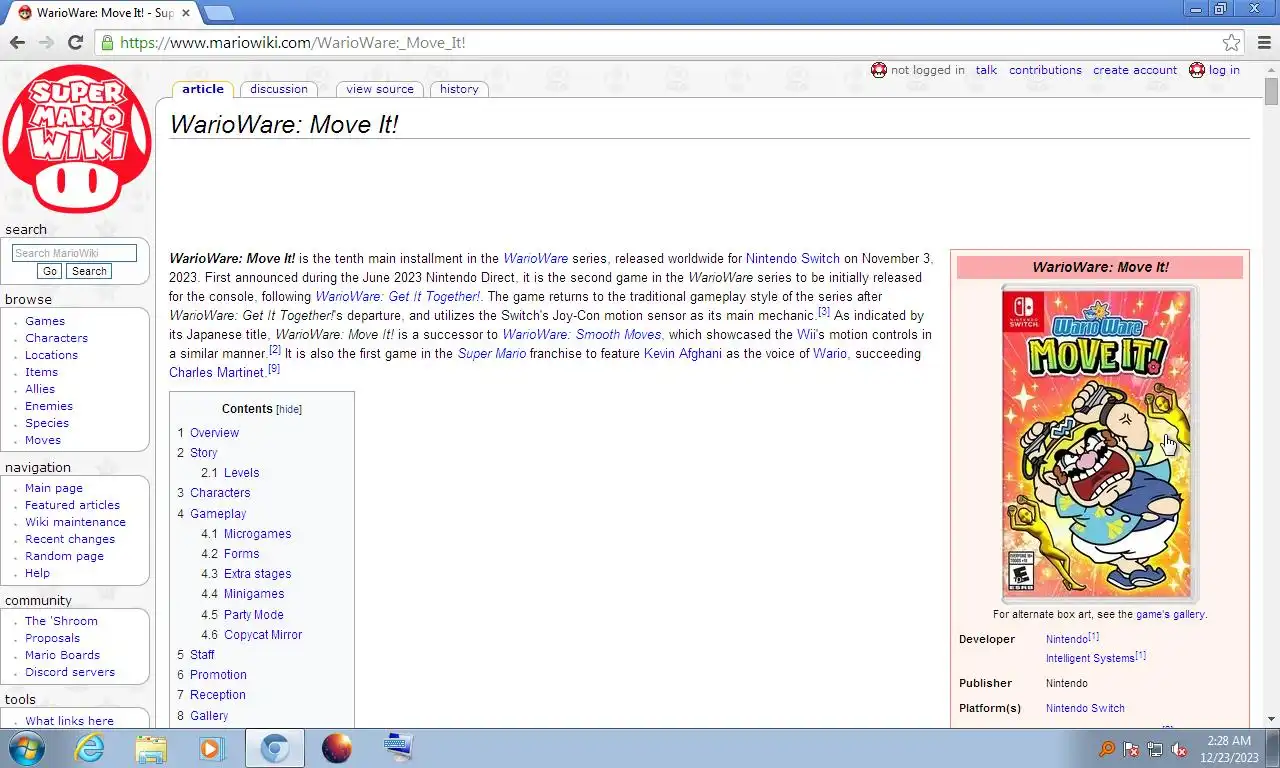Open Featured articles in the navigation sidebar
Image resolution: width=1280 pixels, height=768 pixels.
72,505
